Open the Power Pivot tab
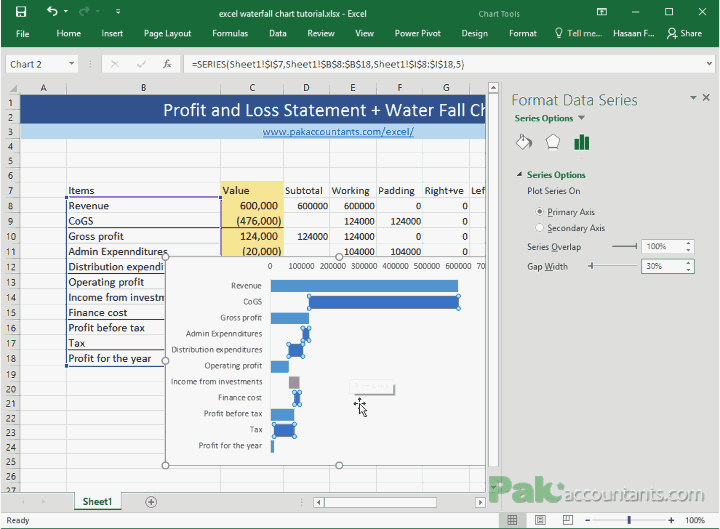720x529 pixels. pyautogui.click(x=417, y=34)
